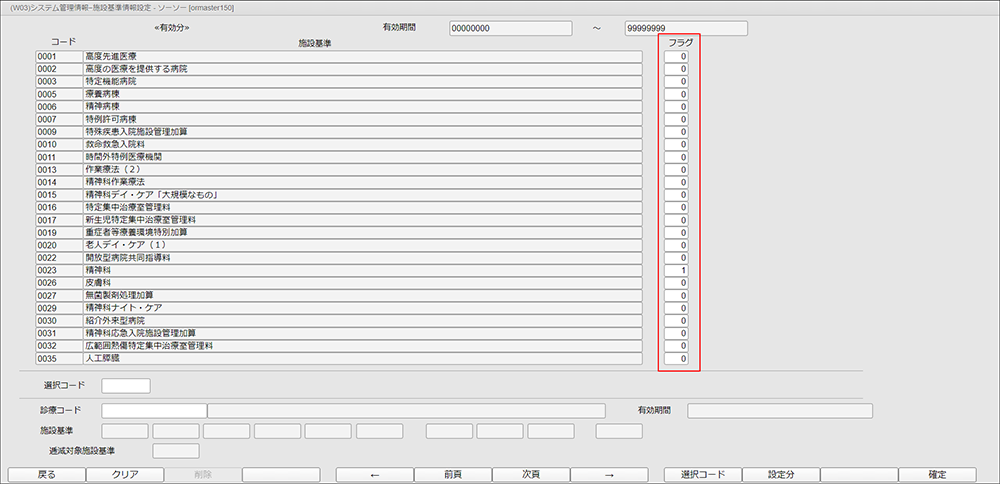This screenshot has height=484, width=1000.
Task: Go to next page with 次頁
Action: 531,475
